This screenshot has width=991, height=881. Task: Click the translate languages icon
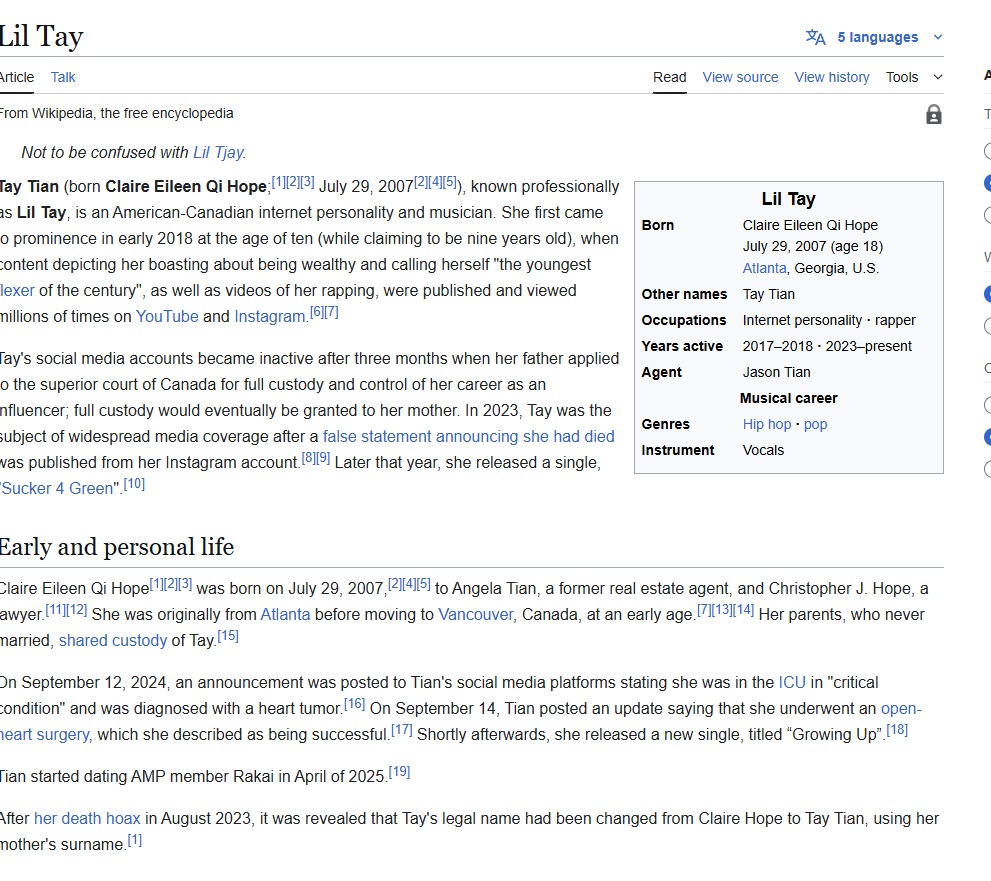coord(815,37)
